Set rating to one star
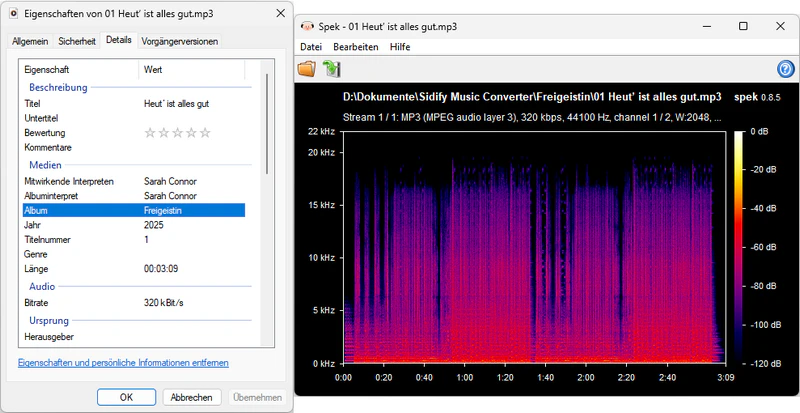This screenshot has height=413, width=800. click(150, 133)
